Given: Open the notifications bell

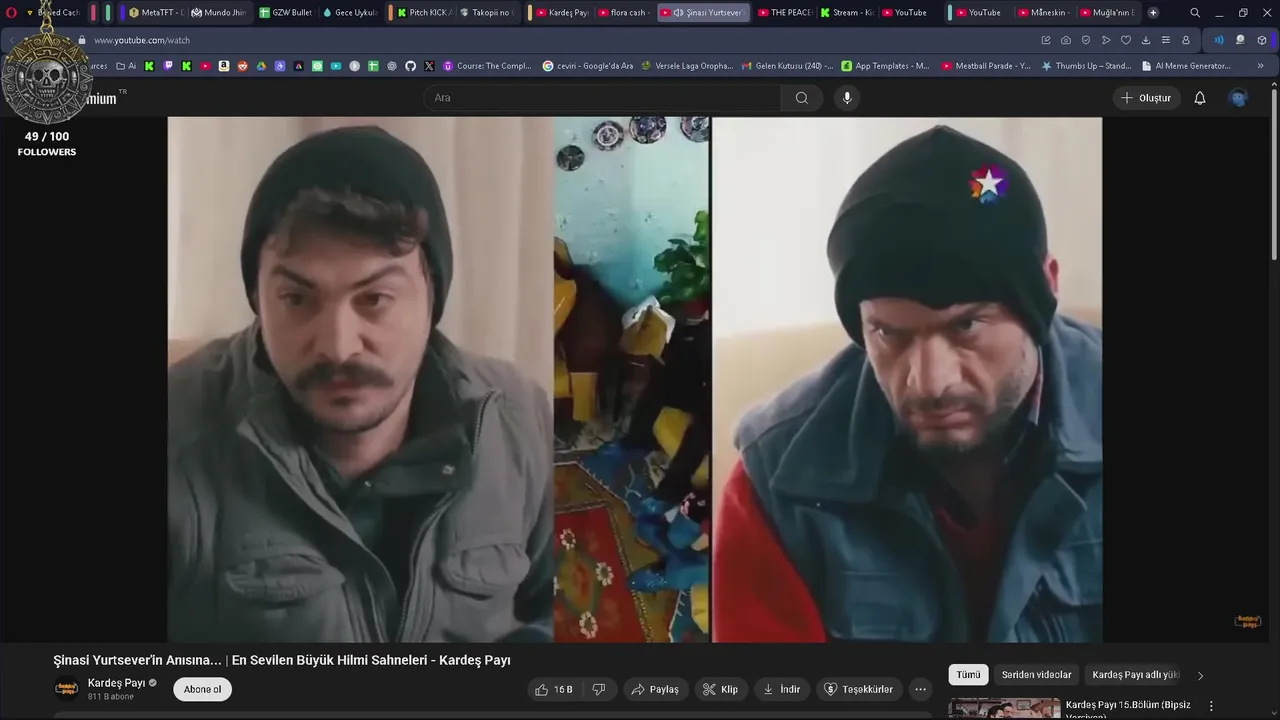Looking at the screenshot, I should tap(1200, 98).
